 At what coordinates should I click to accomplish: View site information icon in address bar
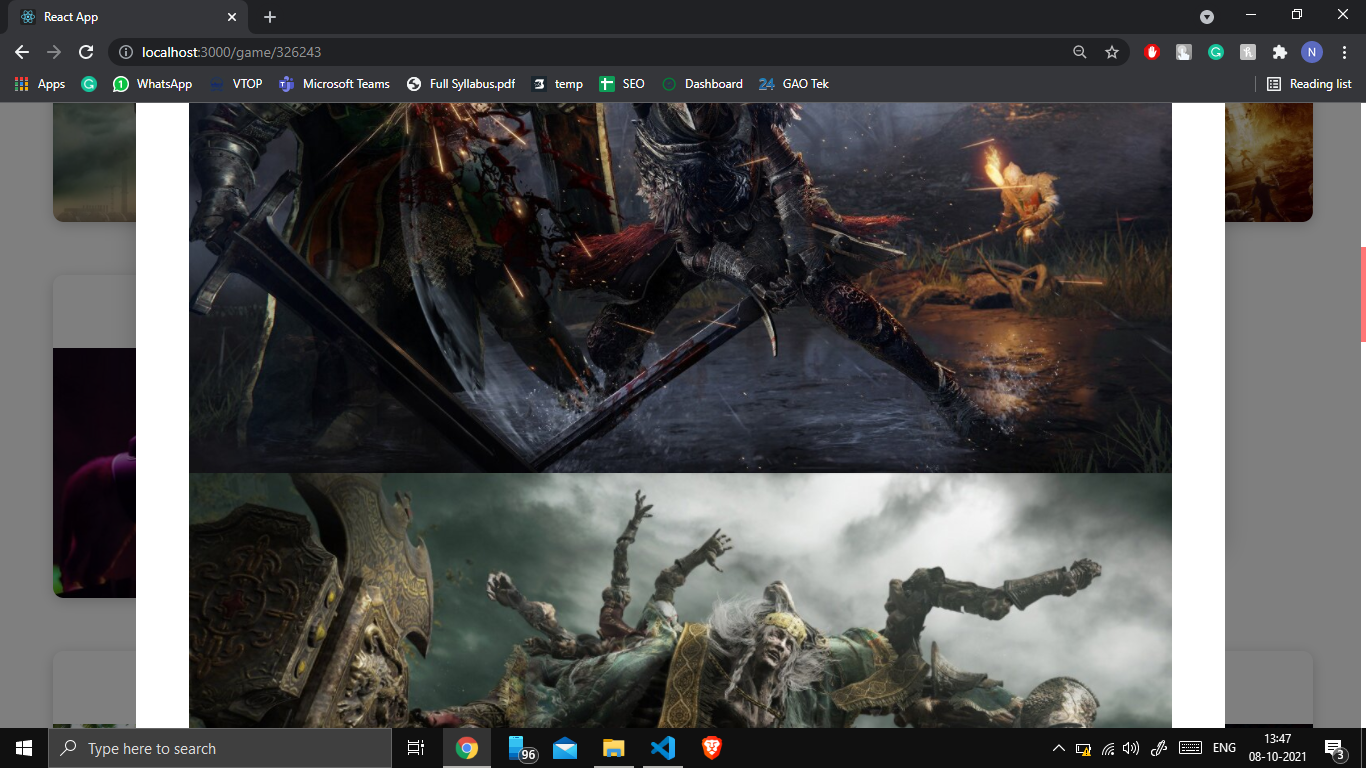[x=125, y=52]
